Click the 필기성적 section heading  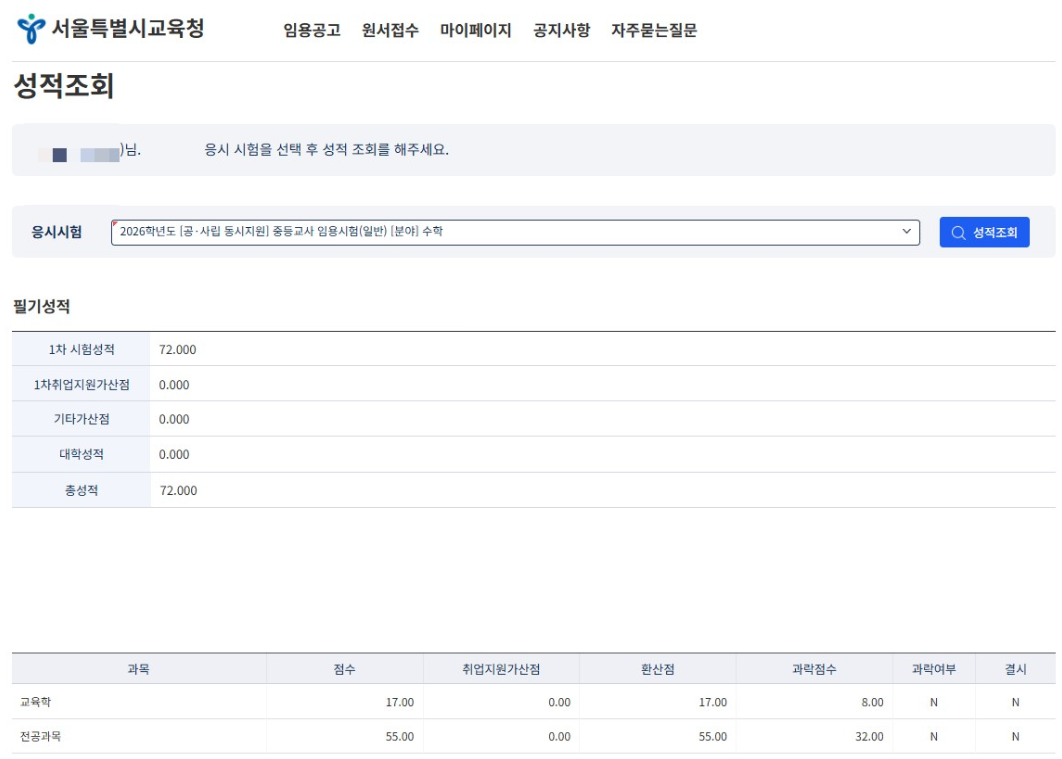(41, 306)
